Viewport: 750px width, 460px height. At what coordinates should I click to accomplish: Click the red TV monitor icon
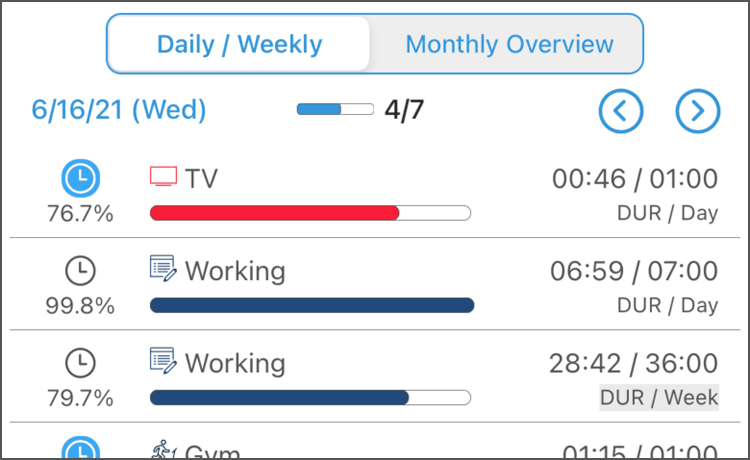point(163,176)
